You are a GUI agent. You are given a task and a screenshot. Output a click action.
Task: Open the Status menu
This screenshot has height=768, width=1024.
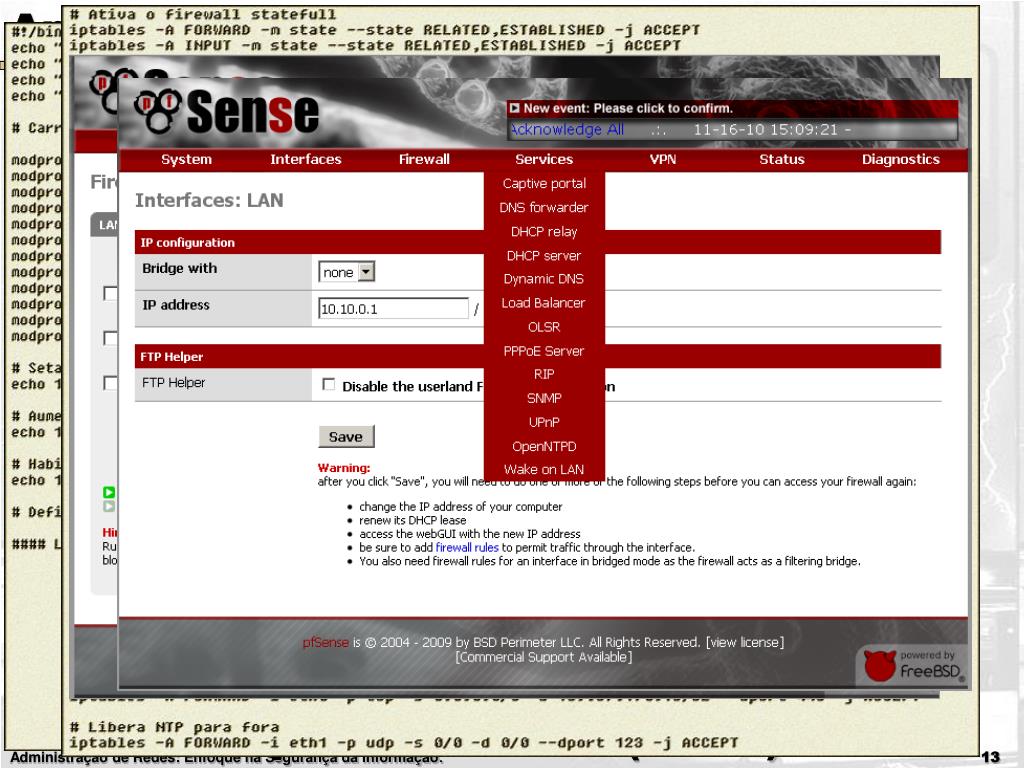[782, 159]
